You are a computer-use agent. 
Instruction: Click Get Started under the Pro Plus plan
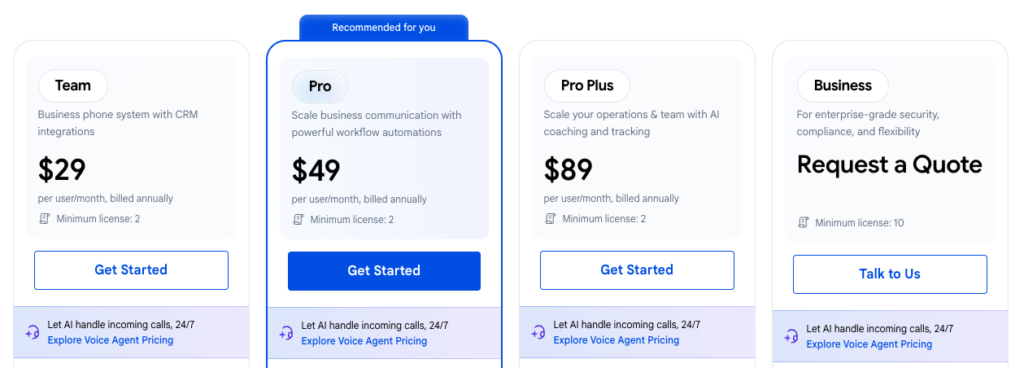[x=637, y=270]
